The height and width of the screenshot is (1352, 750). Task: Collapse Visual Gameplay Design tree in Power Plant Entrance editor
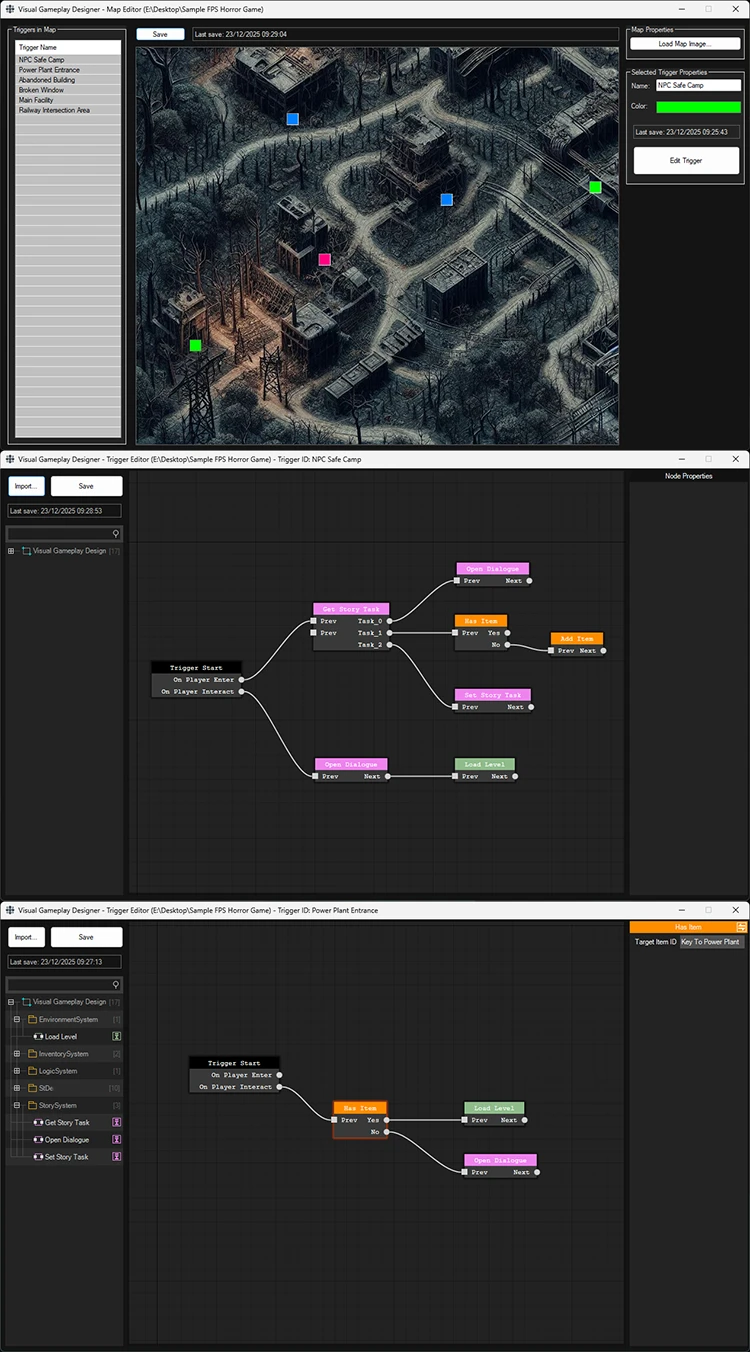pos(11,1001)
